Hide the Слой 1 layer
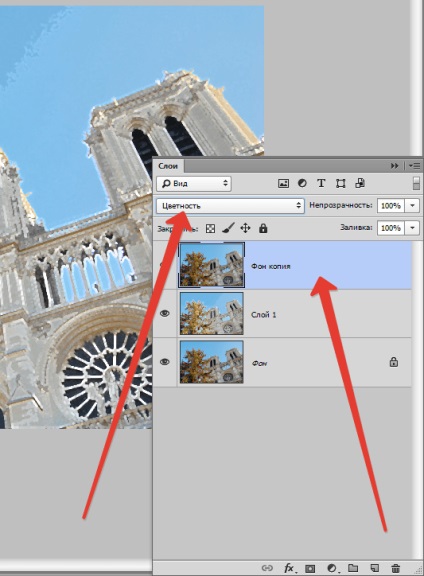 [x=165, y=313]
